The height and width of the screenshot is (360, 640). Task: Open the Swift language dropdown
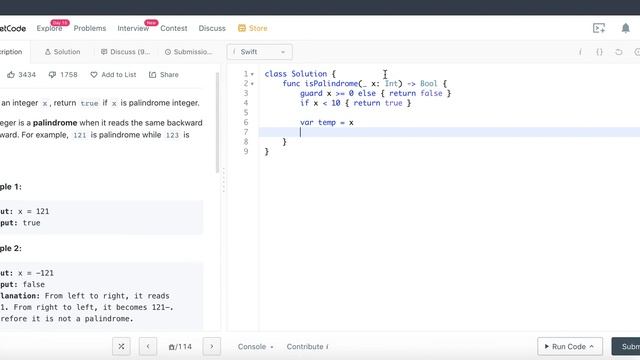tap(260, 52)
